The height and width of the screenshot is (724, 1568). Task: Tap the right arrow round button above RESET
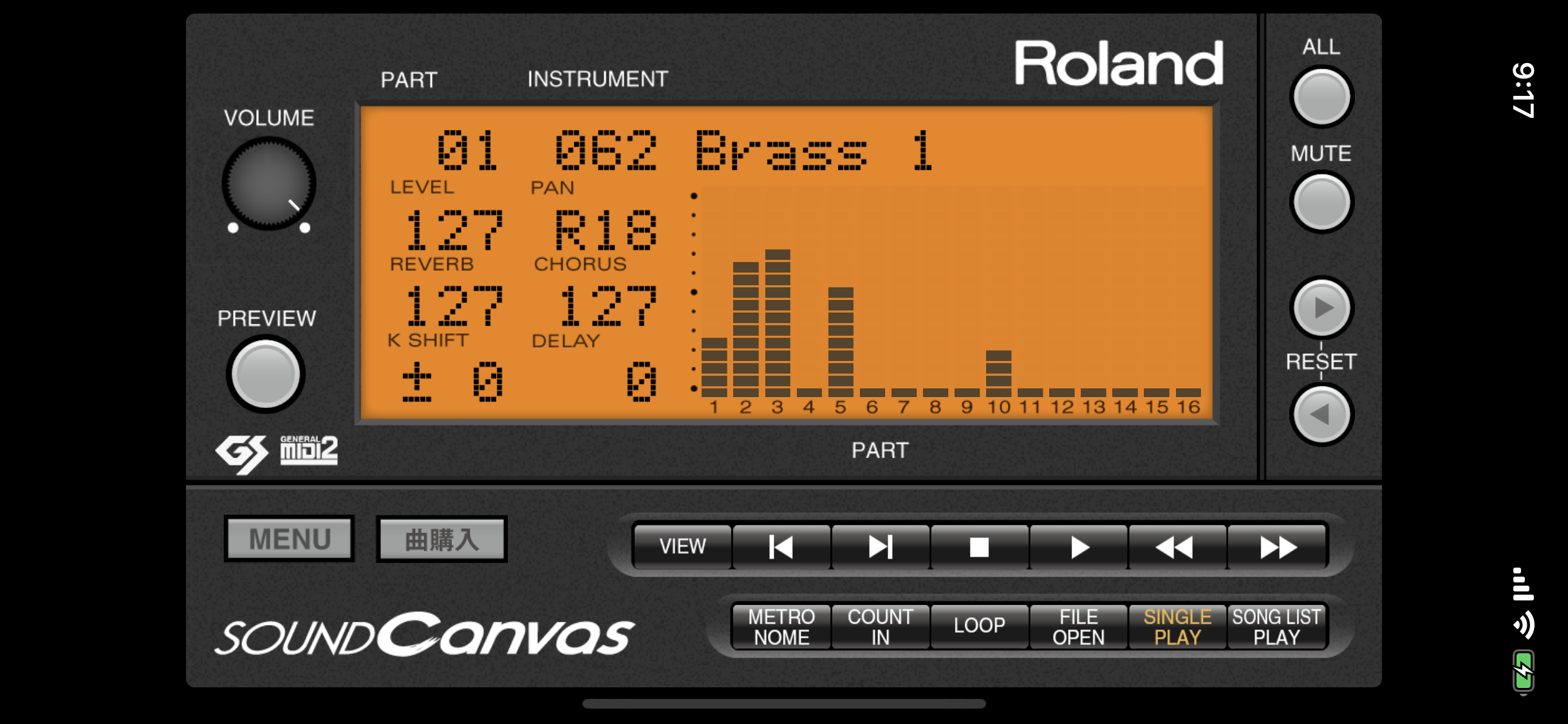(1321, 308)
